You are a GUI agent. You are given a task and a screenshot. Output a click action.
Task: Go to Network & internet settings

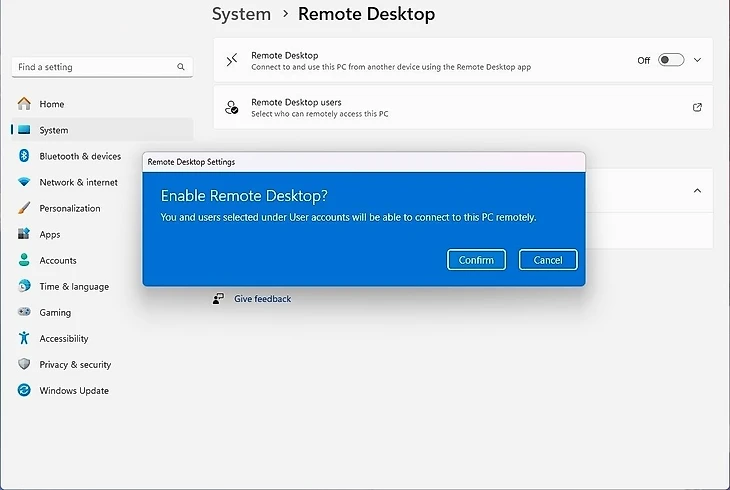coord(102,182)
